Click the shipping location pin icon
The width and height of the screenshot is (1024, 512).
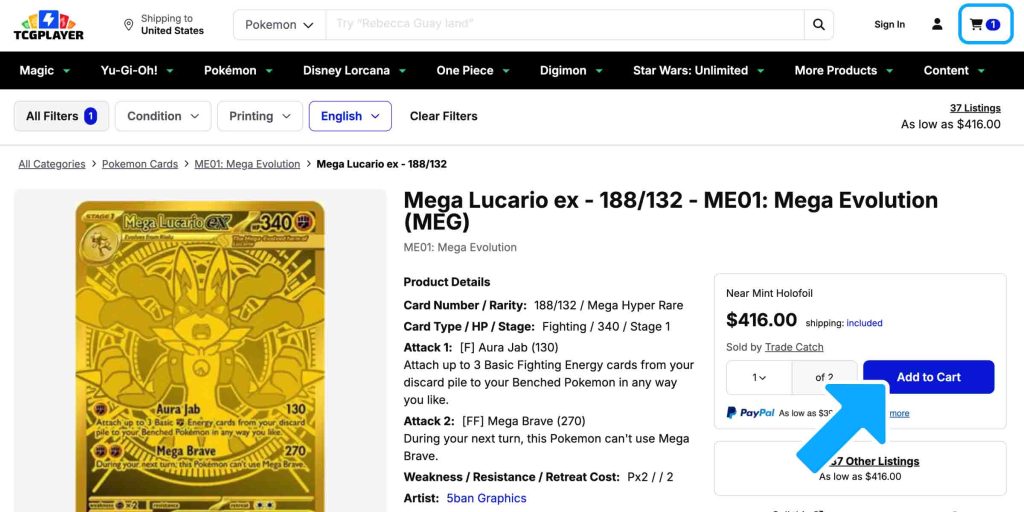129,25
